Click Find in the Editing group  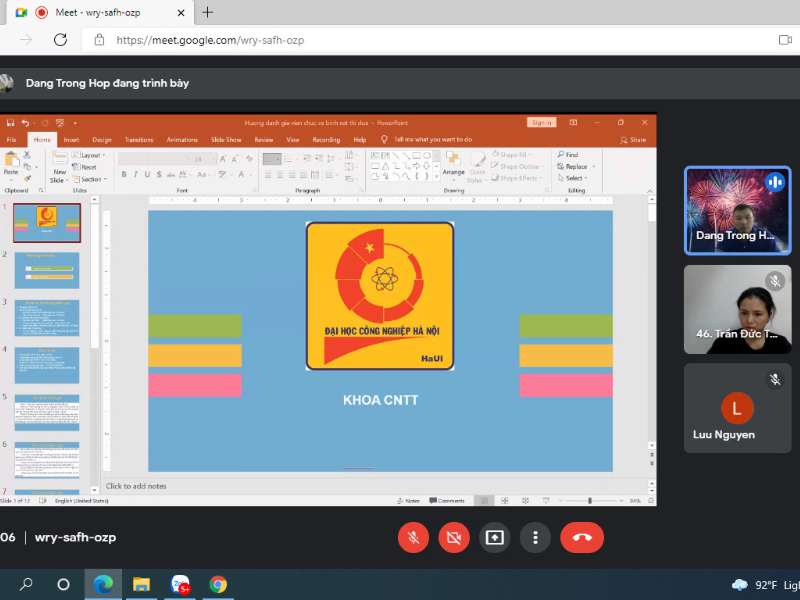pos(571,155)
